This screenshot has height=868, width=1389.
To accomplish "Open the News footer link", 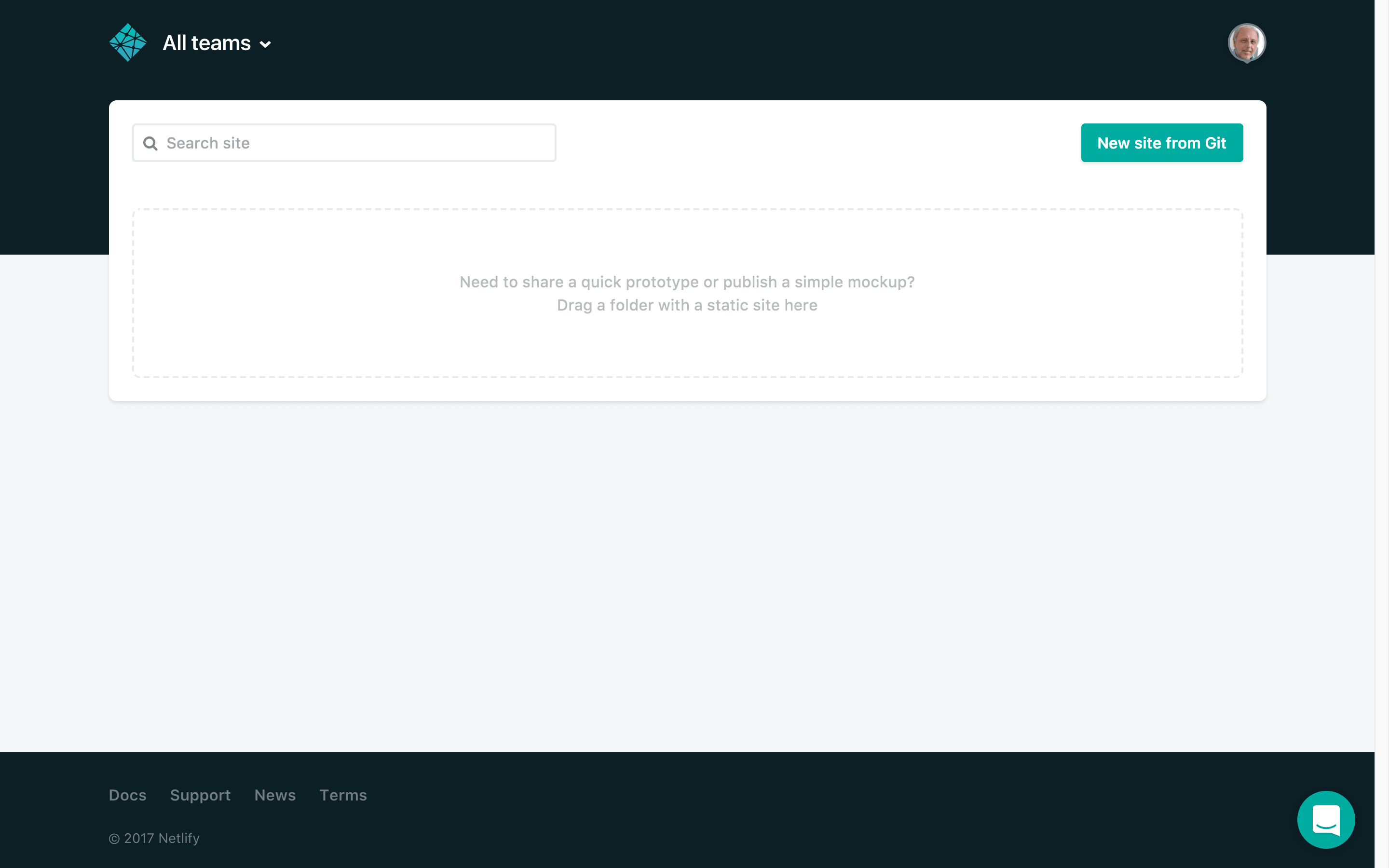I will tap(275, 795).
